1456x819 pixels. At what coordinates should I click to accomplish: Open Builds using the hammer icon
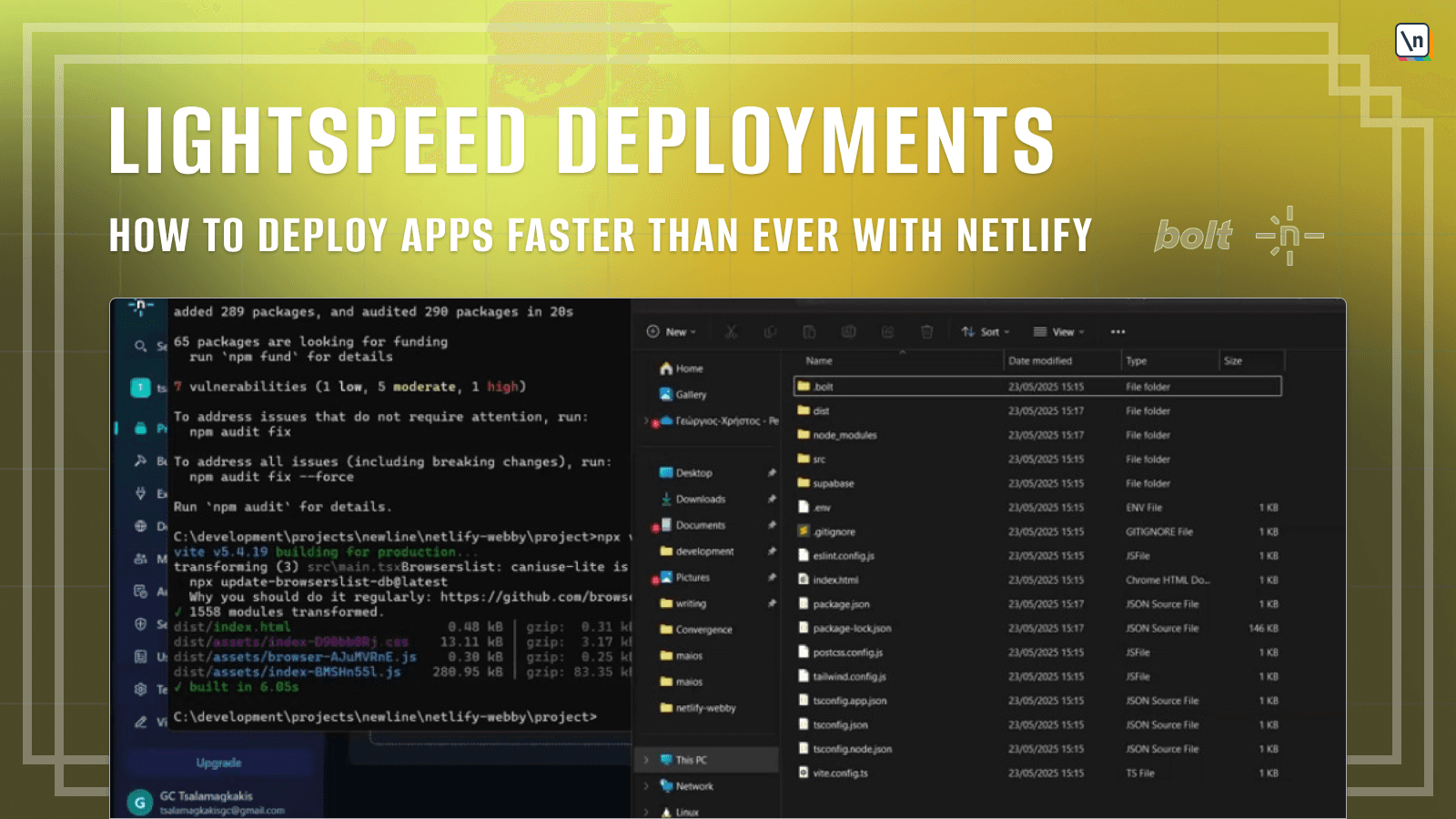(x=140, y=460)
